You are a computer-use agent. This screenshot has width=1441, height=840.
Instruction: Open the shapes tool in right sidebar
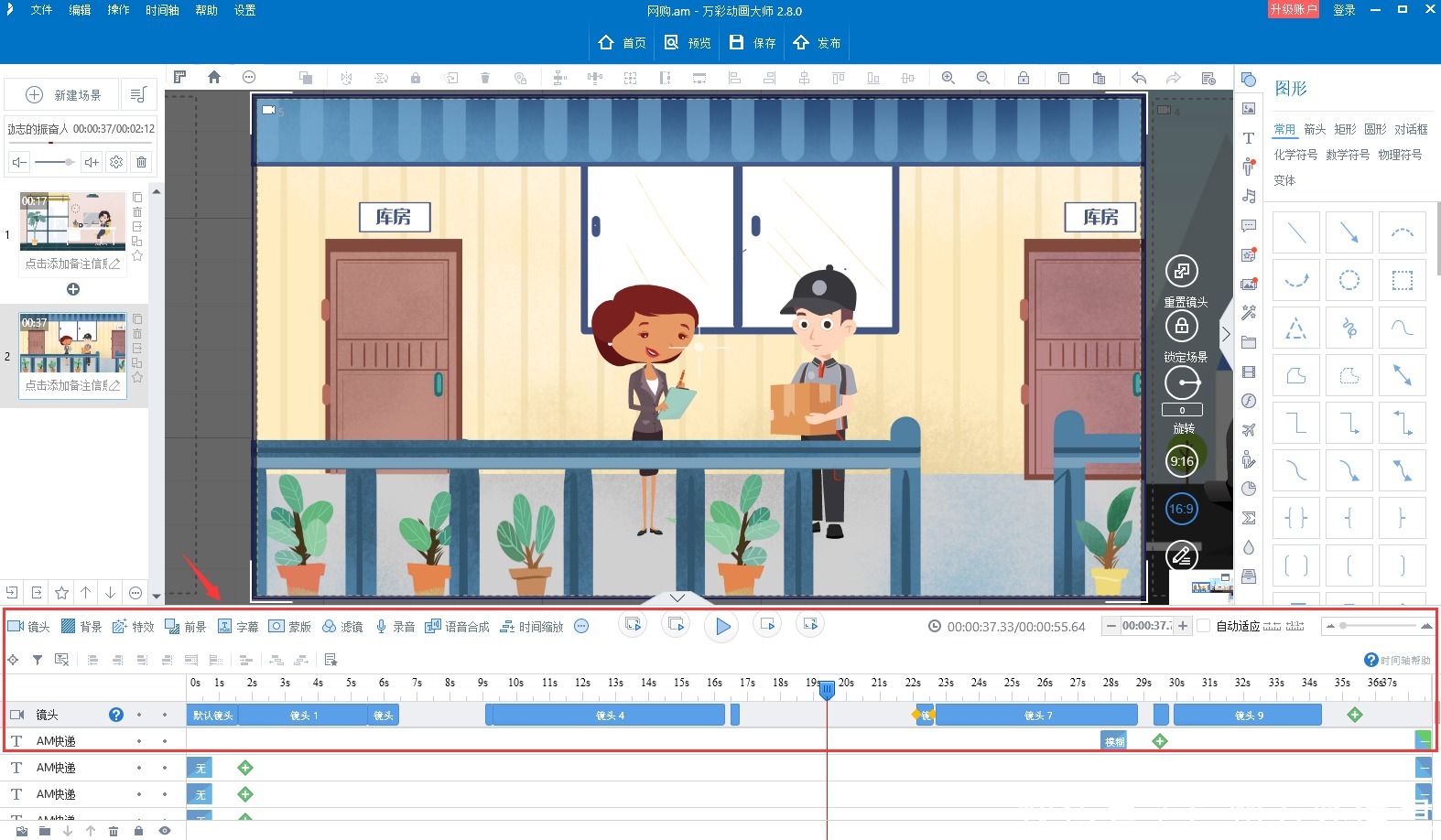[x=1249, y=80]
